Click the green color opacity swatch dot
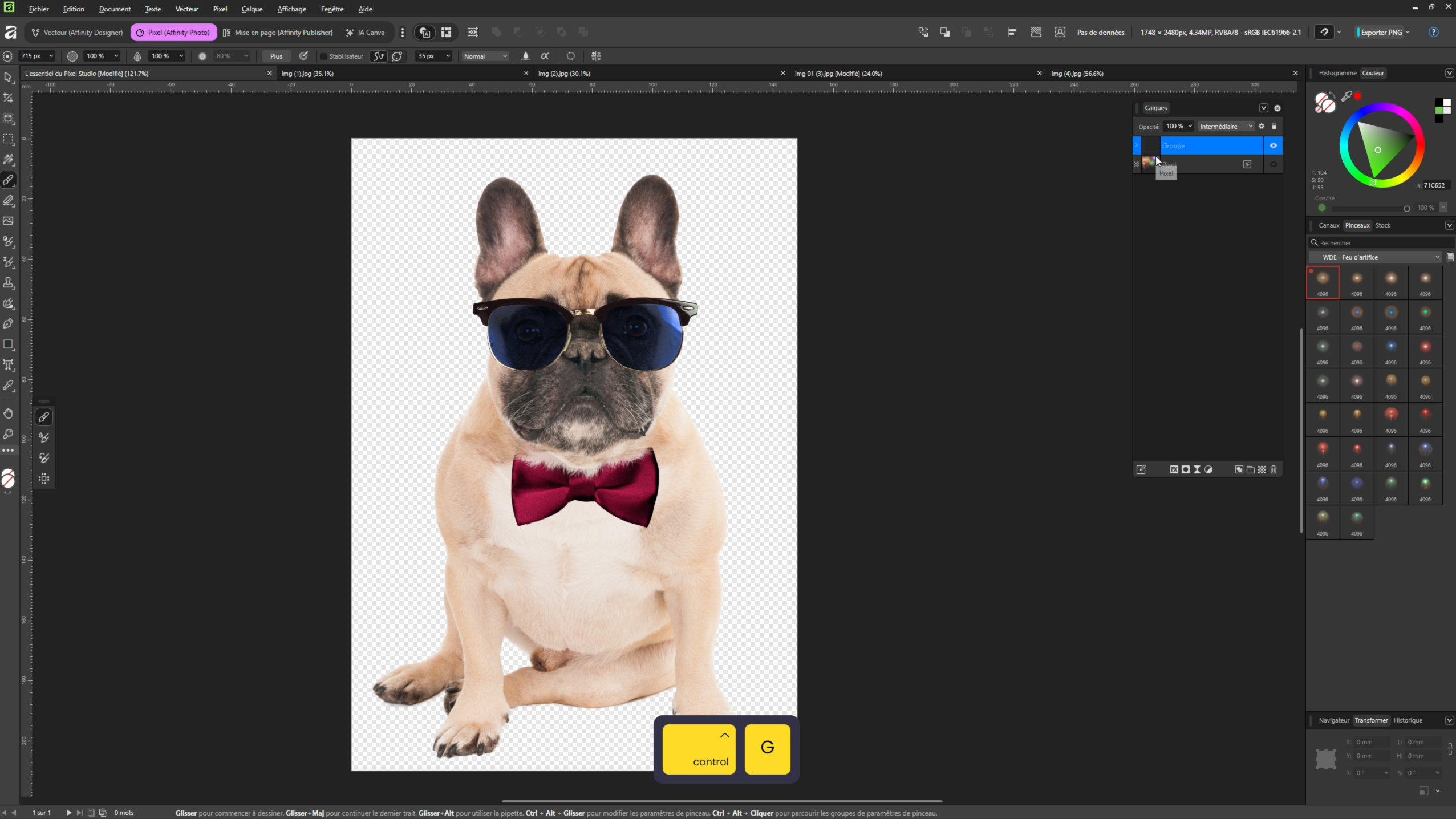Screen dimensions: 1456x819 tap(1322, 208)
